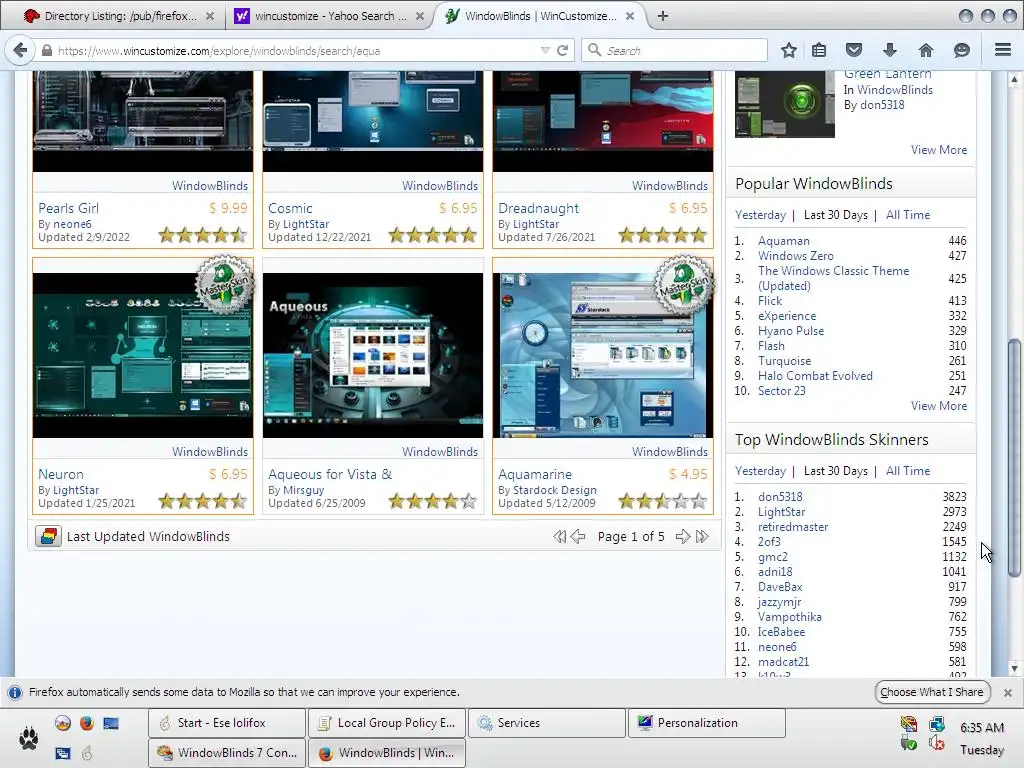Open the Aquamarine skin title

coord(535,474)
